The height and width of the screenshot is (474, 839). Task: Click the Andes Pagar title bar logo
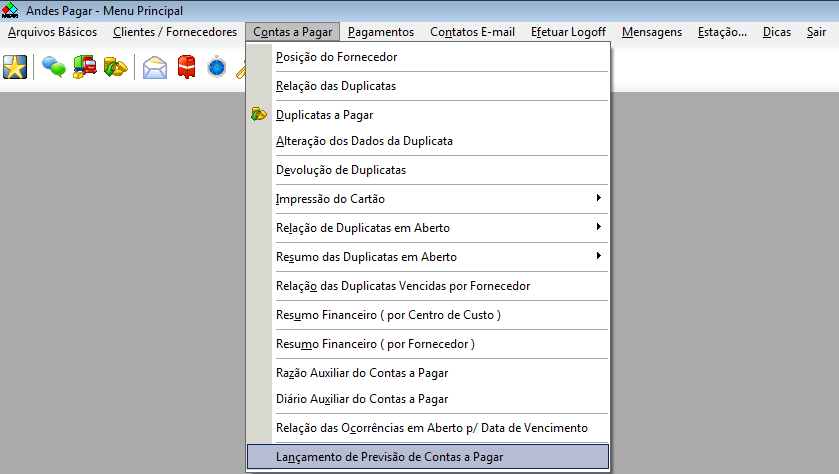[10, 10]
